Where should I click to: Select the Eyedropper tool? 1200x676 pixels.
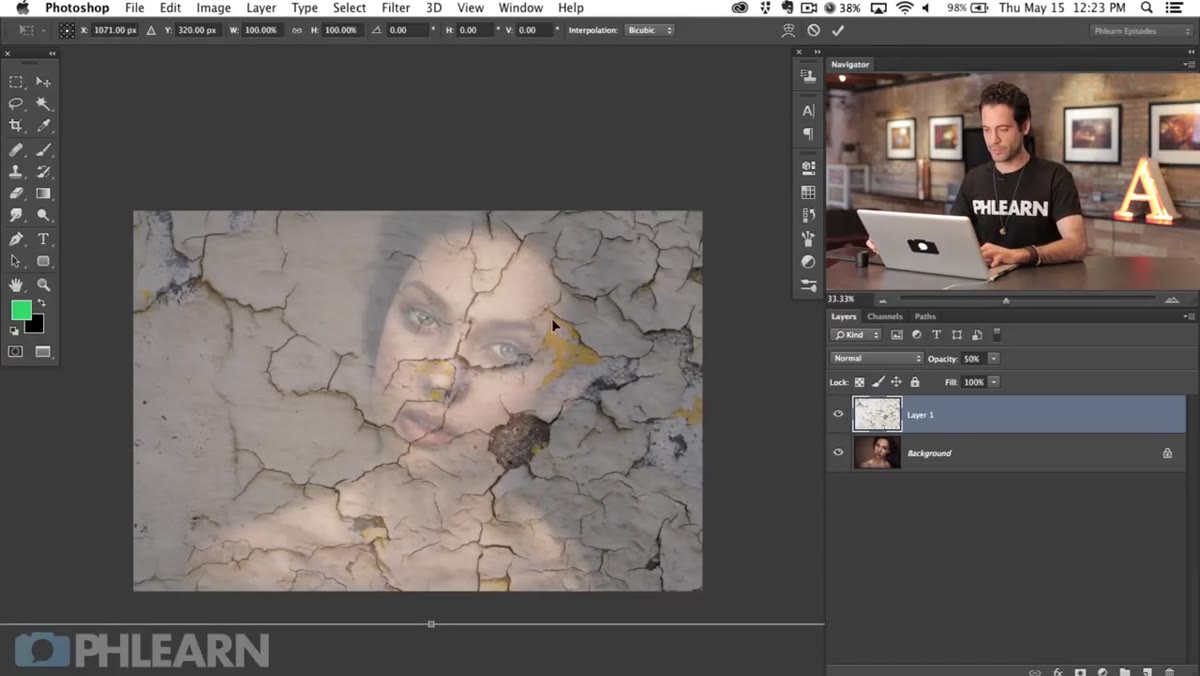coord(43,126)
